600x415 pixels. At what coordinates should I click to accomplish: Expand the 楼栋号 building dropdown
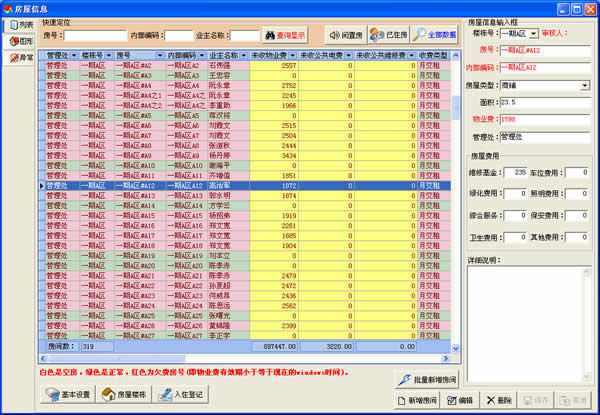point(535,33)
